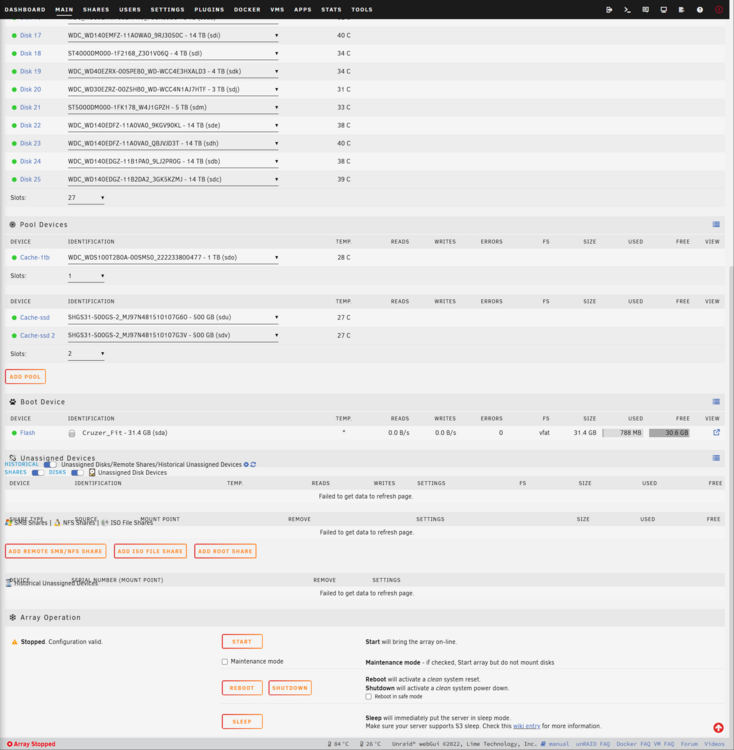Open Cache-ssd 2 device dropdown
This screenshot has width=734, height=750.
173,335
